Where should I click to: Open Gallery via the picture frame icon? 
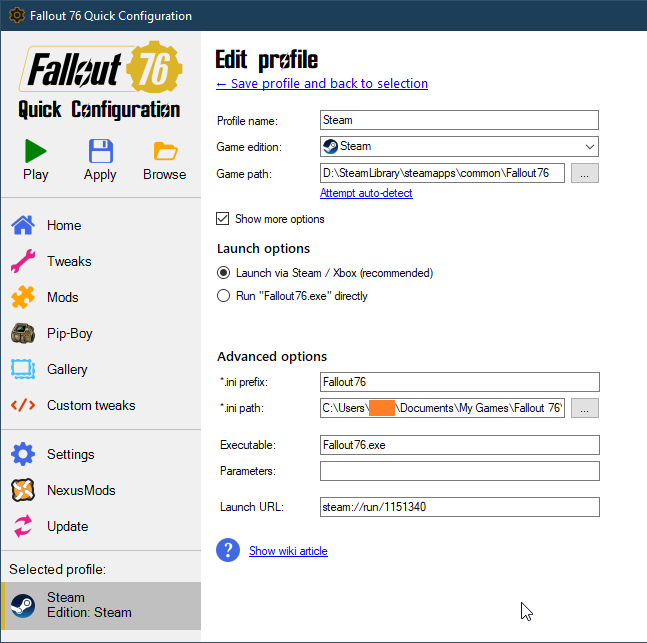coord(23,369)
